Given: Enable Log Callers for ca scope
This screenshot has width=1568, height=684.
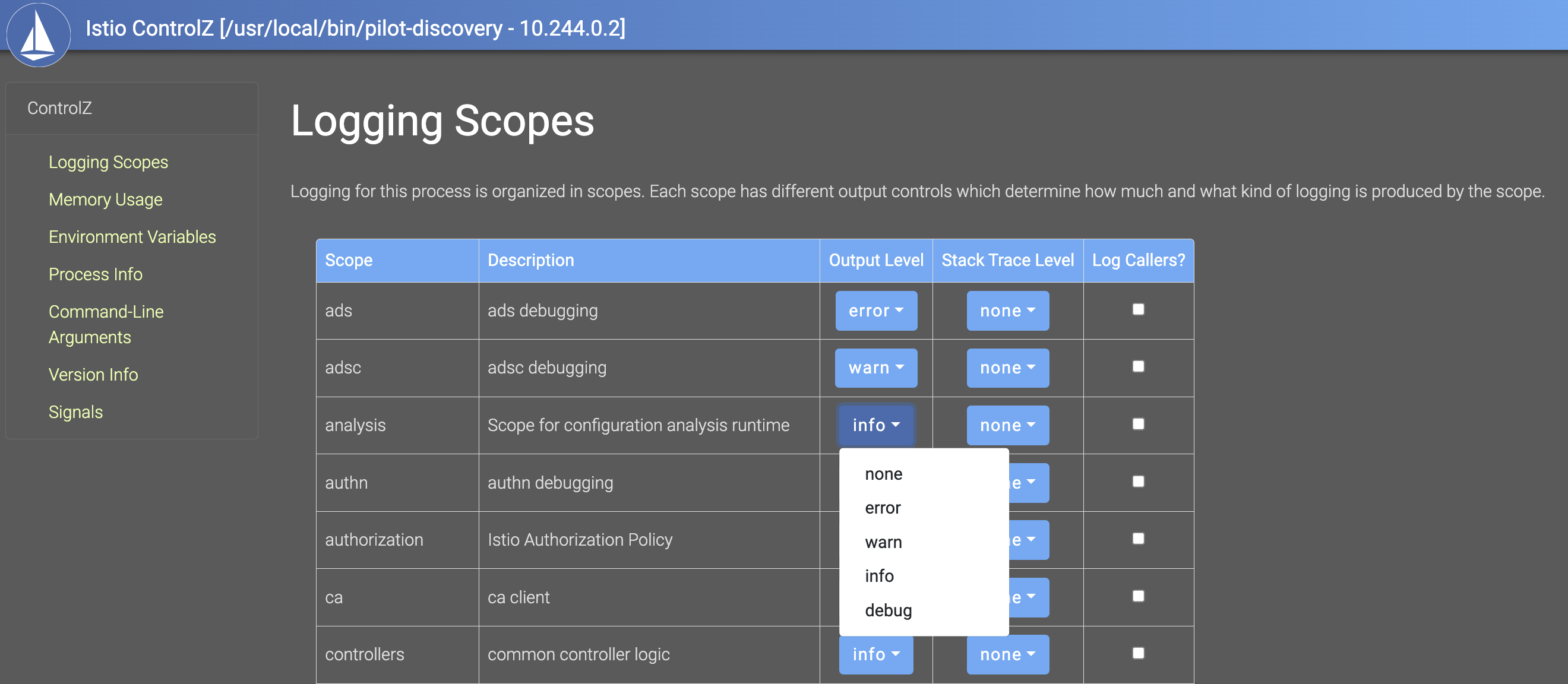Looking at the screenshot, I should pos(1137,596).
